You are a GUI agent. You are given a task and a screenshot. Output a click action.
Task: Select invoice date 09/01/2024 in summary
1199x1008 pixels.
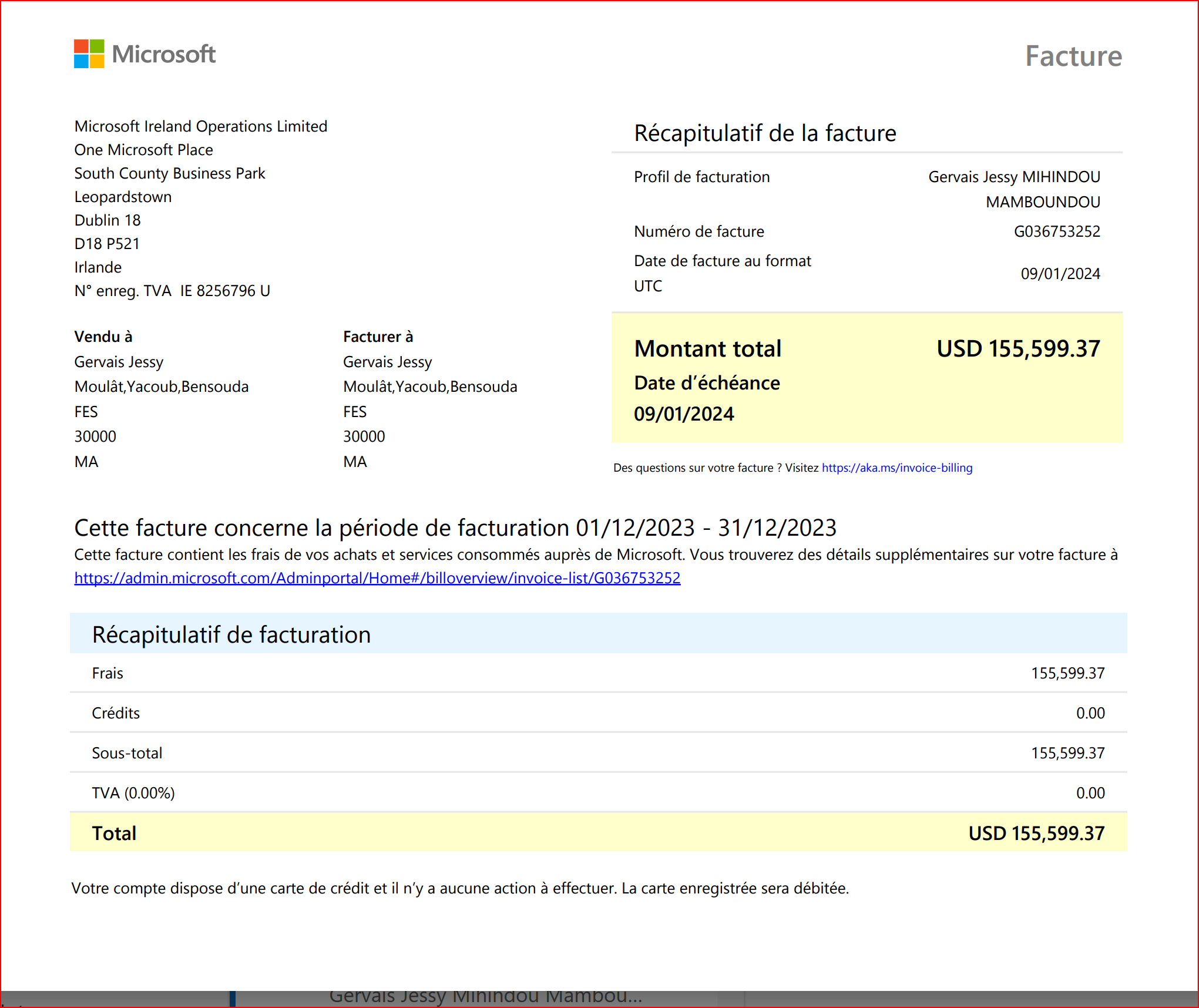click(x=1060, y=274)
